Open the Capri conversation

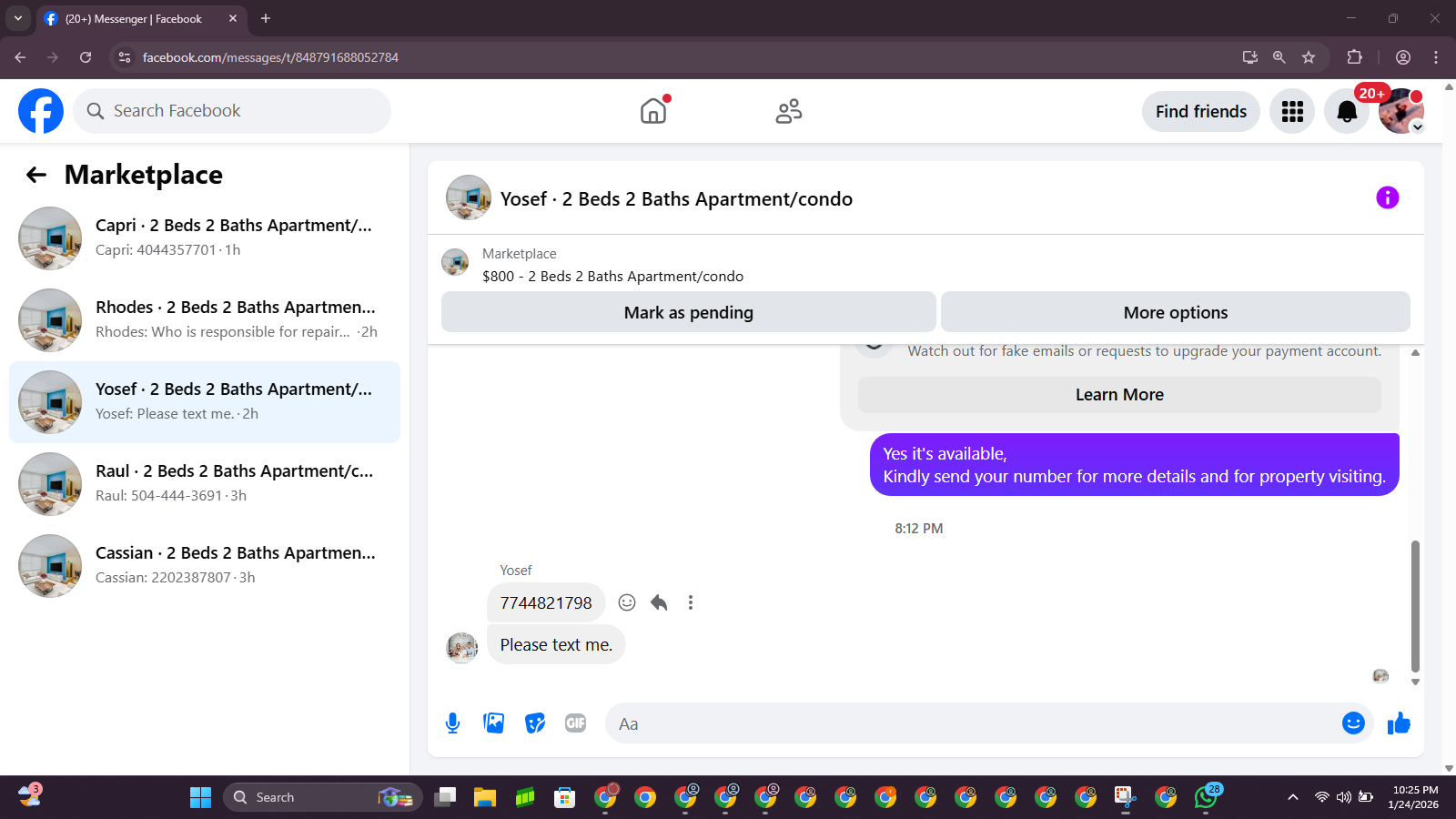(x=205, y=238)
